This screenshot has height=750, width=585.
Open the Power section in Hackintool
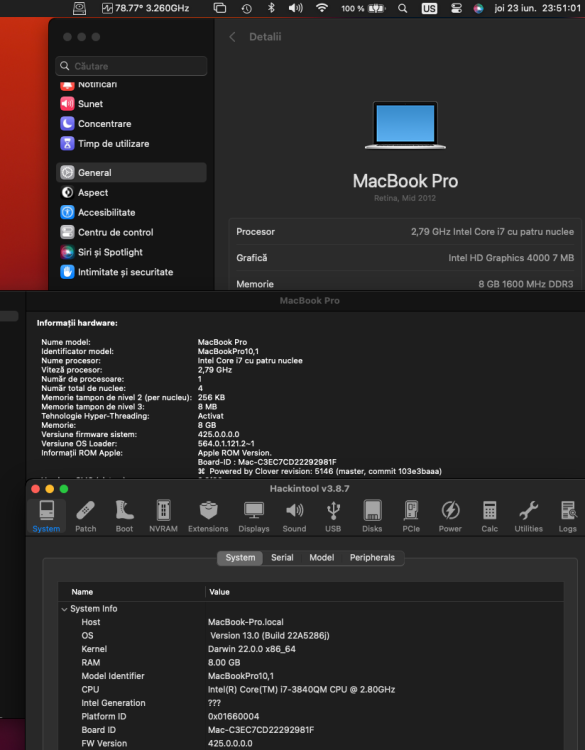pyautogui.click(x=450, y=516)
